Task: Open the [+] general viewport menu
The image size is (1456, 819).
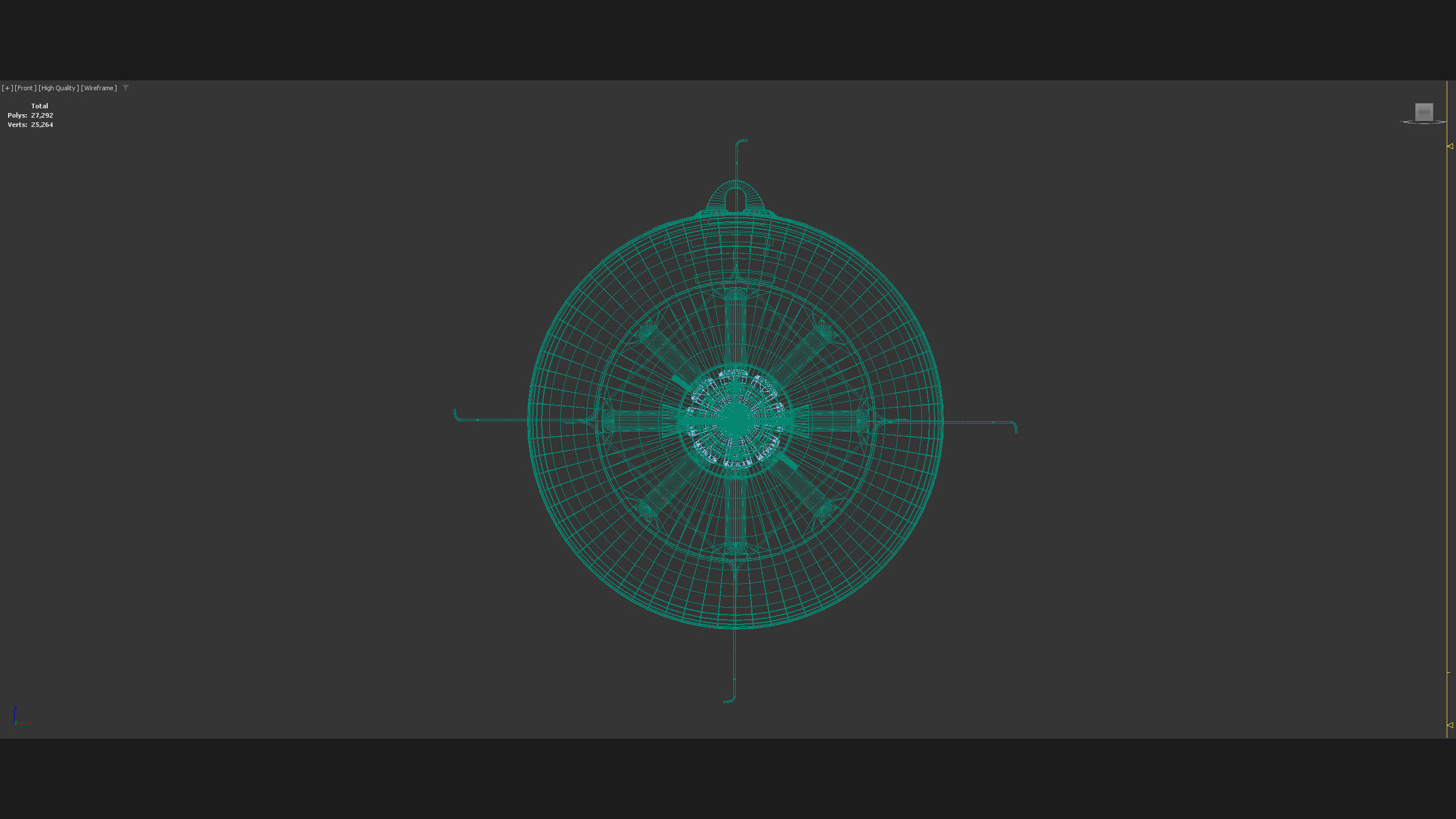Action: (8, 88)
